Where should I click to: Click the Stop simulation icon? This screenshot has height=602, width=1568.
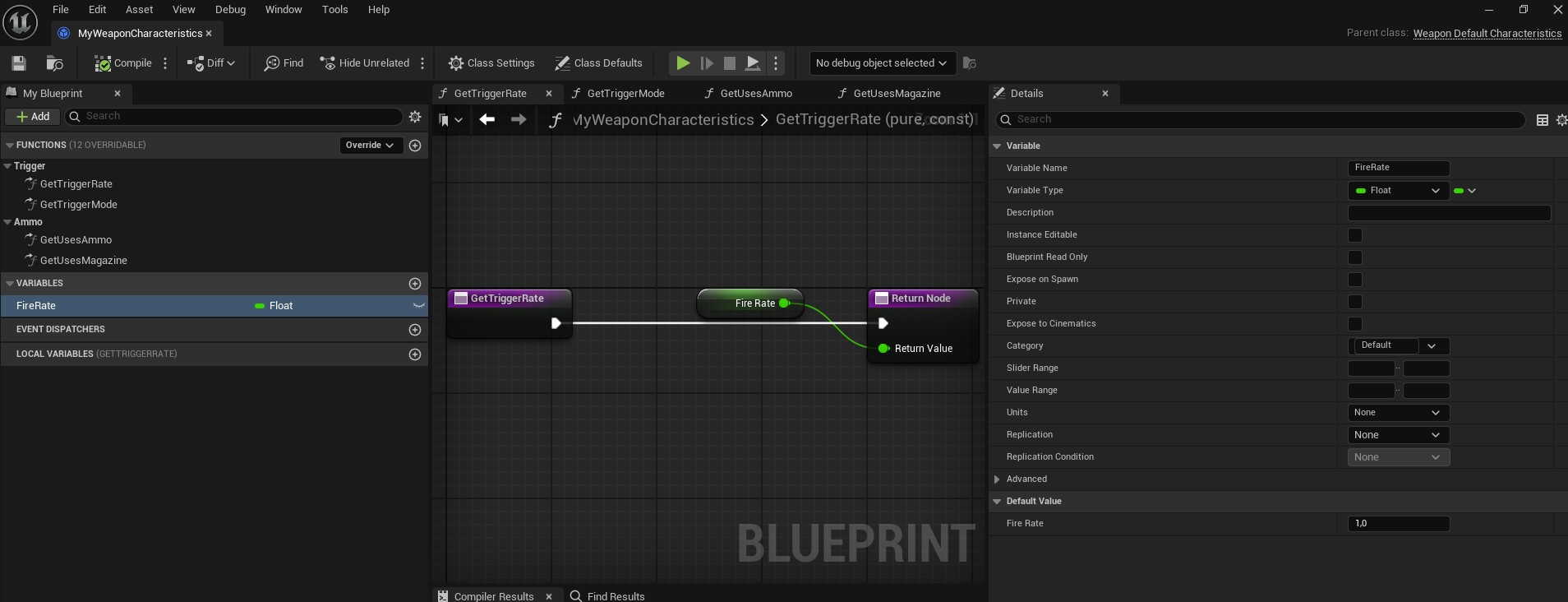pyautogui.click(x=730, y=63)
